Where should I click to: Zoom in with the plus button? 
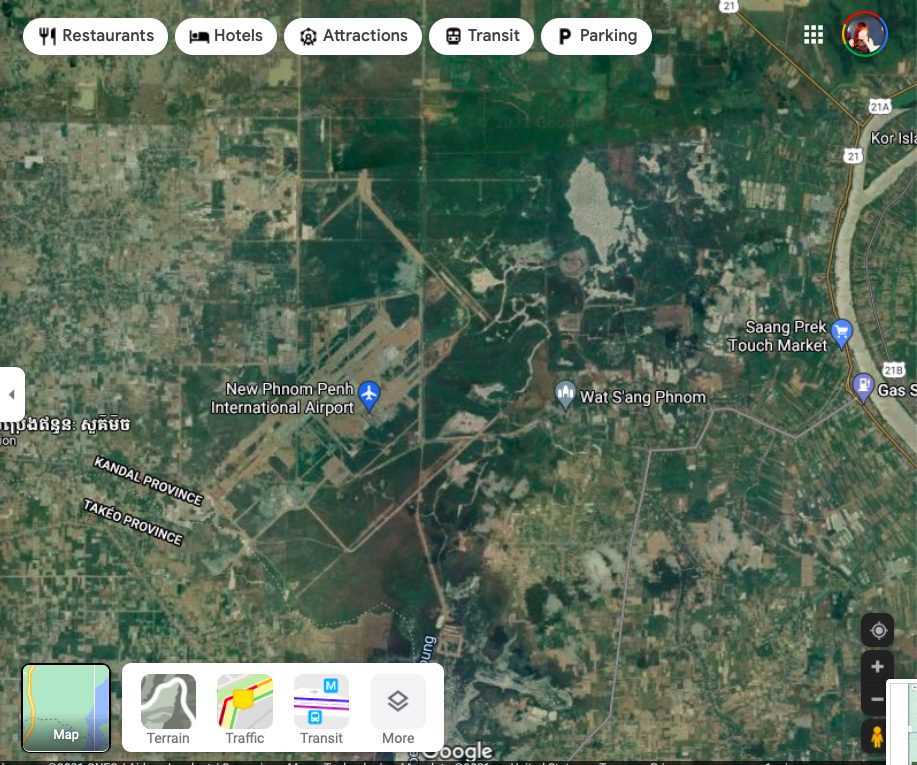pos(878,667)
